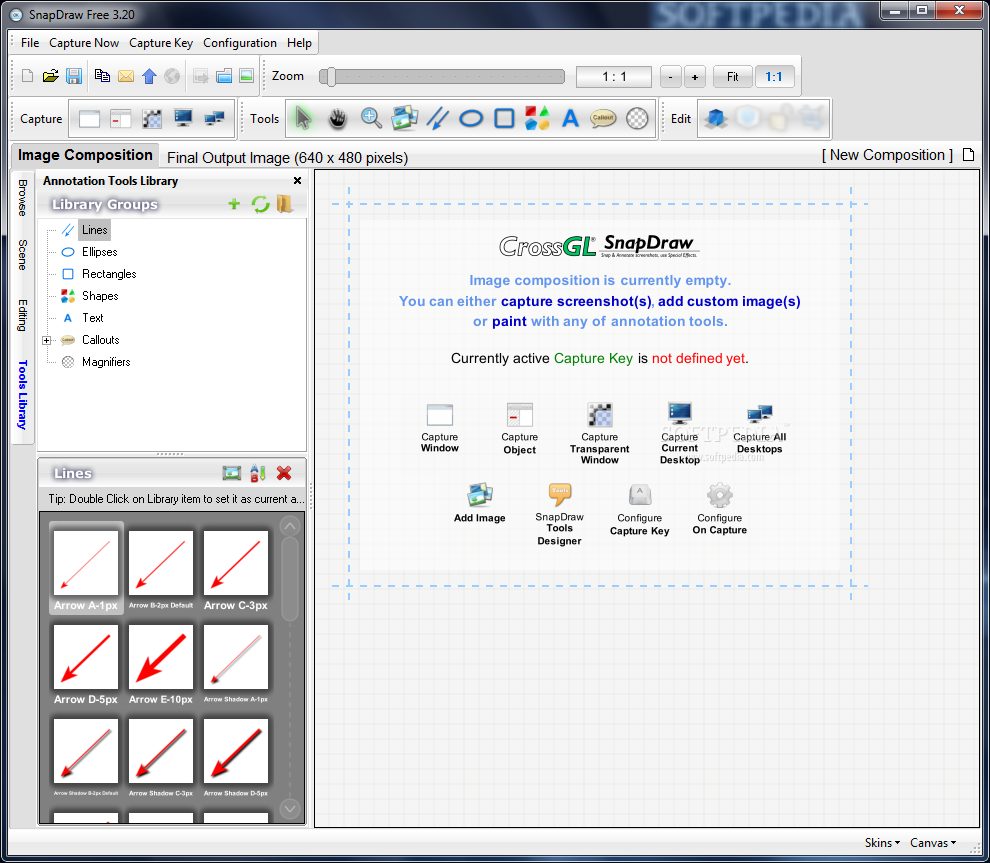The height and width of the screenshot is (863, 990).
Task: Select the Magnifier tool in Tools bar
Action: click(x=637, y=118)
